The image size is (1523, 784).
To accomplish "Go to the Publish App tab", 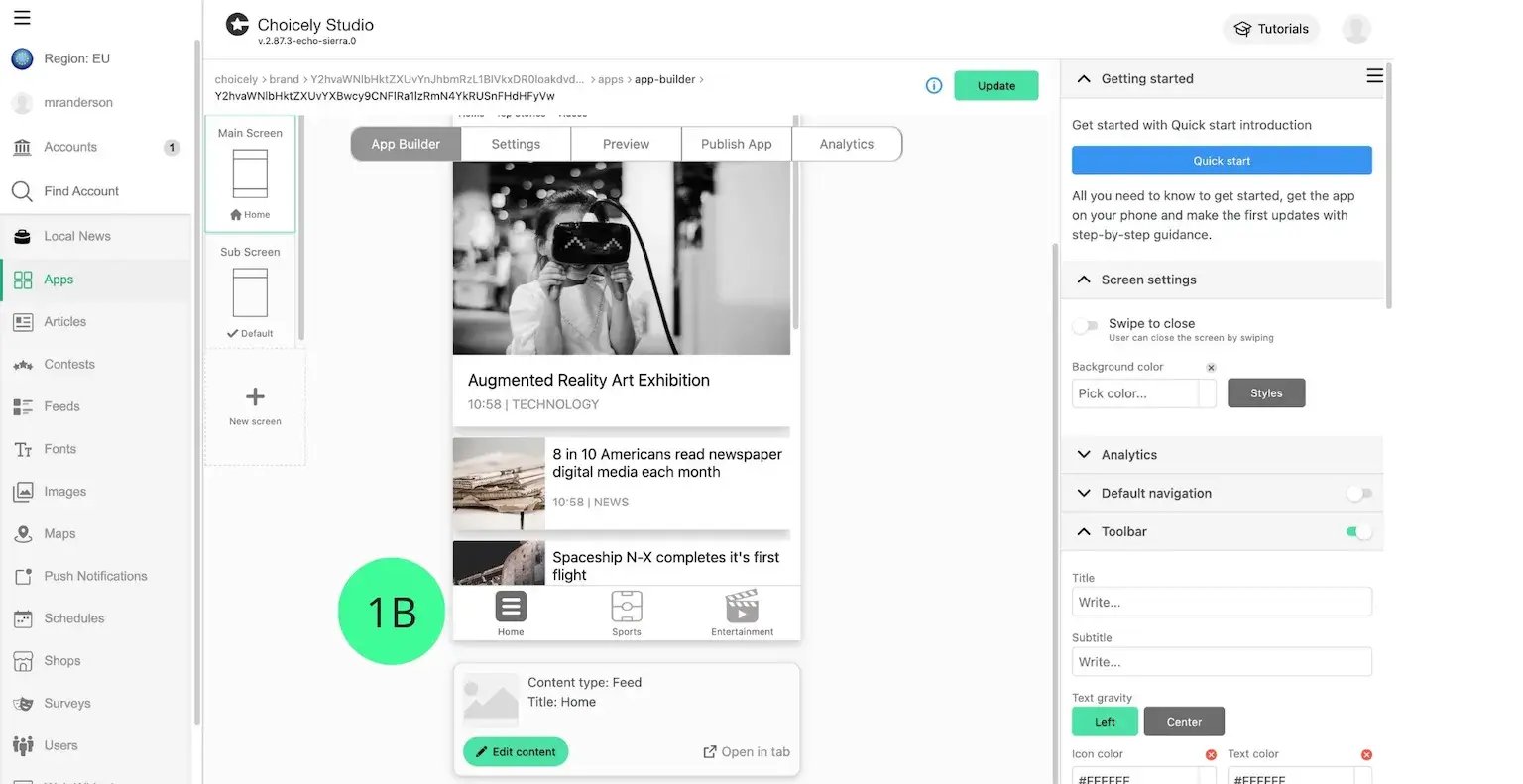I will tap(736, 144).
